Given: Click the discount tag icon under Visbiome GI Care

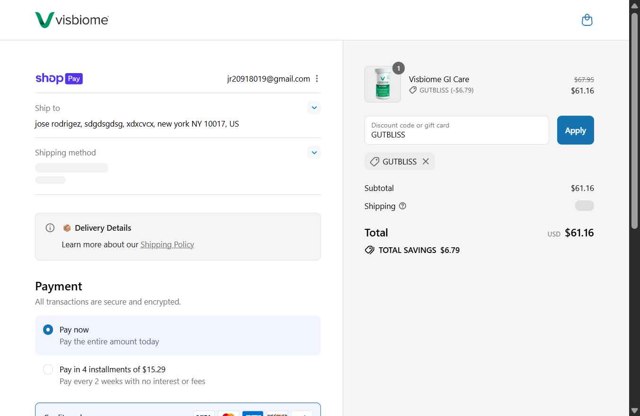Looking at the screenshot, I should point(413,90).
